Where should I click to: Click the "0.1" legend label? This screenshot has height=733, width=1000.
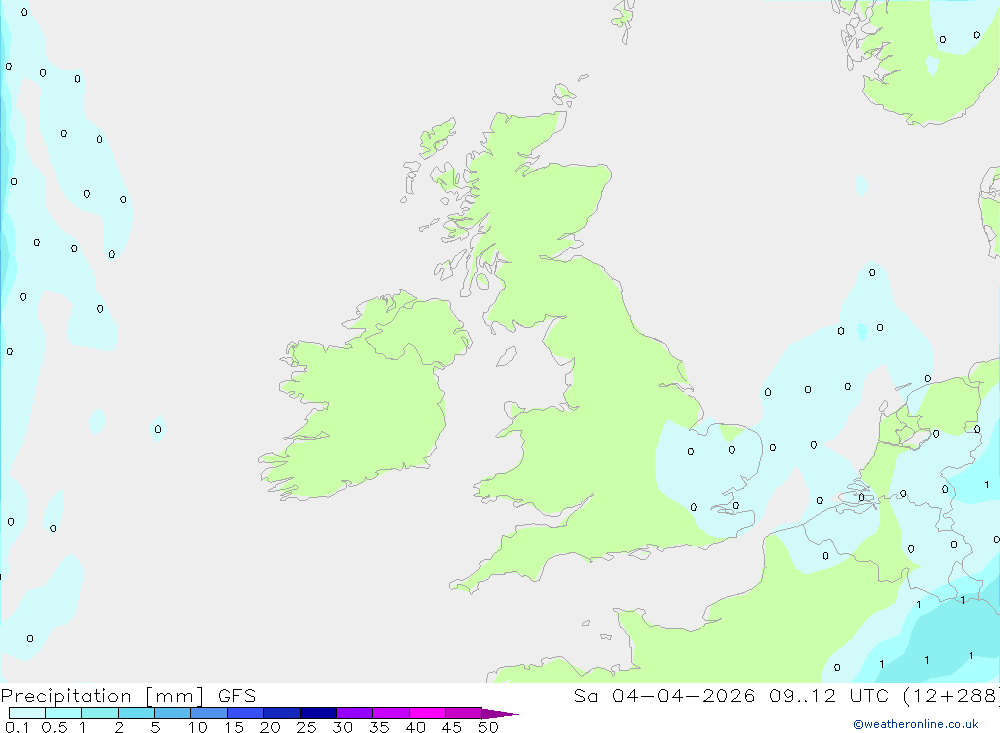pos(17,727)
